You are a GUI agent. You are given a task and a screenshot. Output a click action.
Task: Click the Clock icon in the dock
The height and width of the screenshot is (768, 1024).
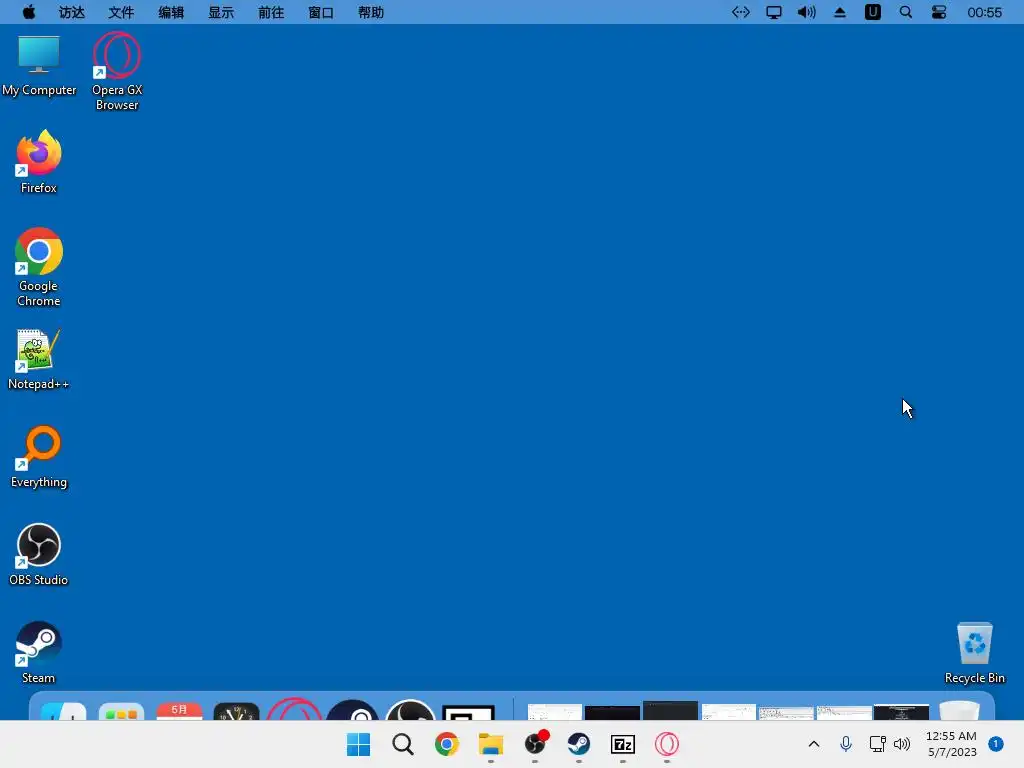point(236,711)
